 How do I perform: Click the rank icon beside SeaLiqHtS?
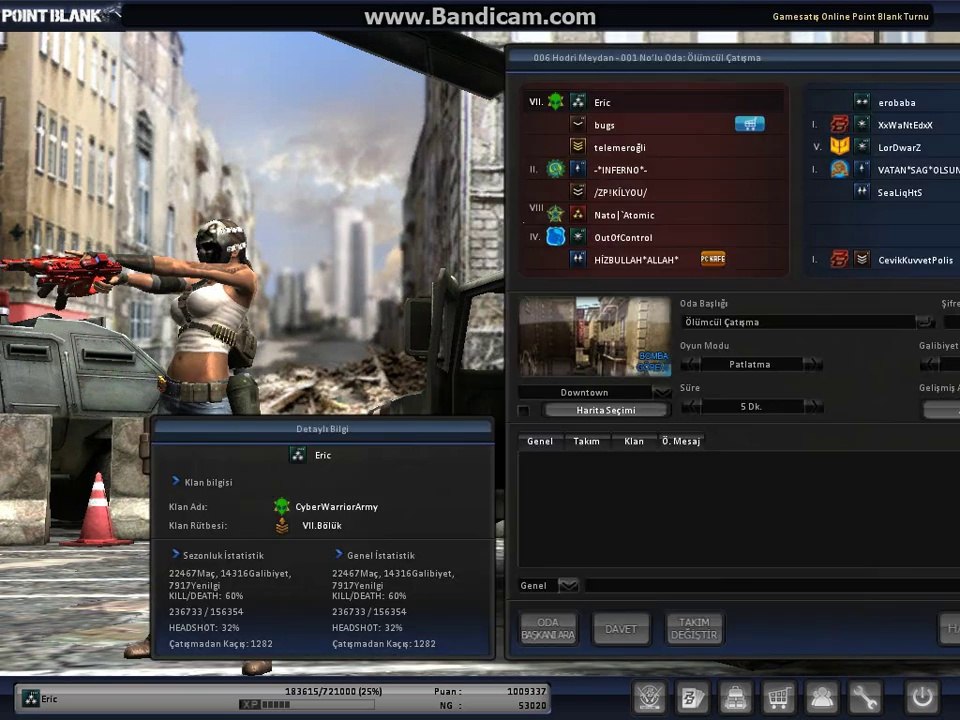pyautogui.click(x=861, y=192)
